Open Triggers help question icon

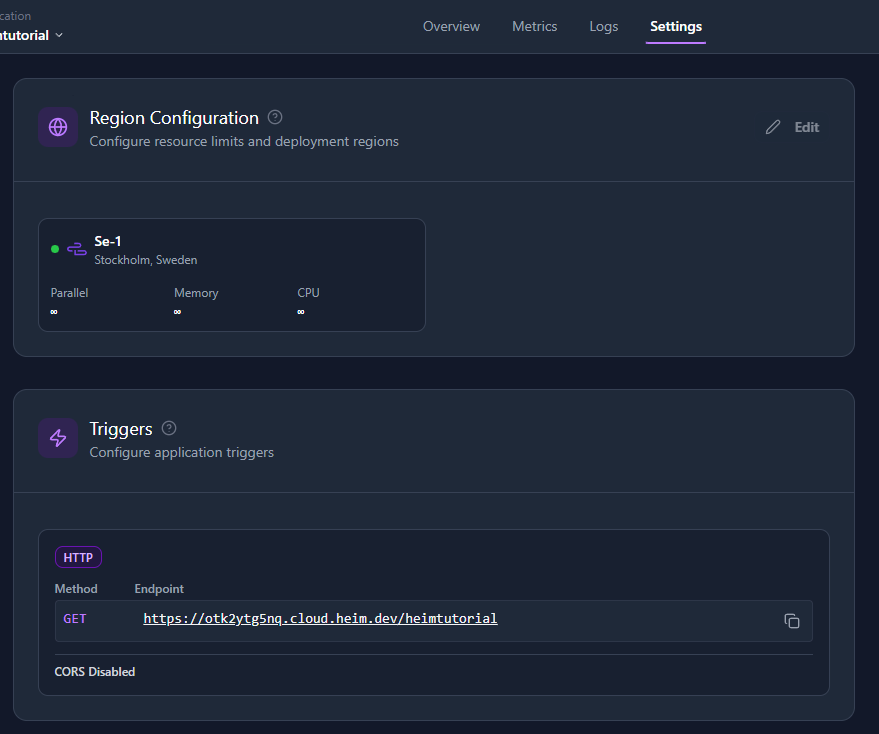point(169,428)
